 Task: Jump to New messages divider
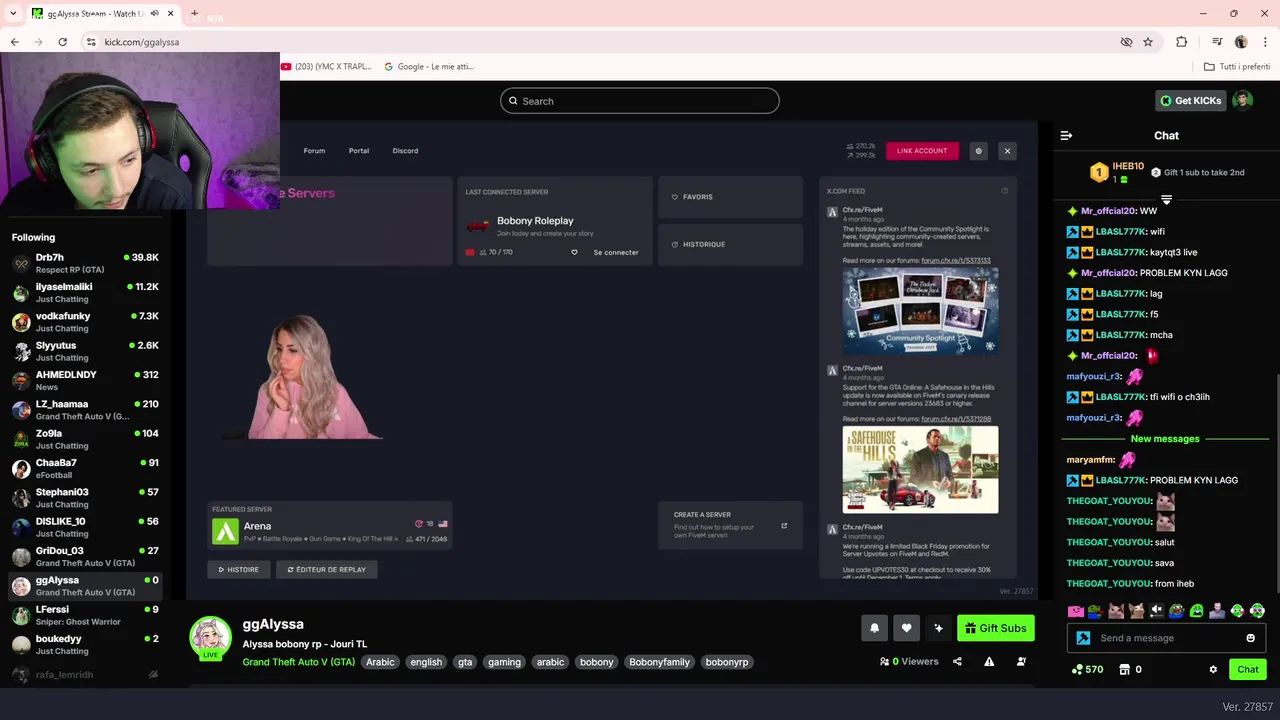click(1165, 439)
